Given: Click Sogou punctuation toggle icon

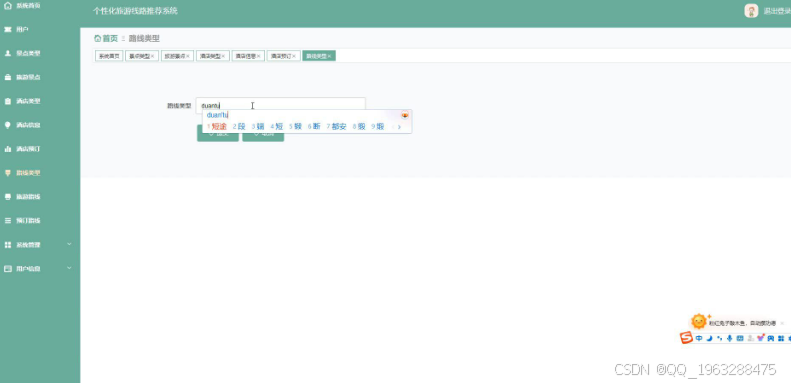Looking at the screenshot, I should pos(719,338).
